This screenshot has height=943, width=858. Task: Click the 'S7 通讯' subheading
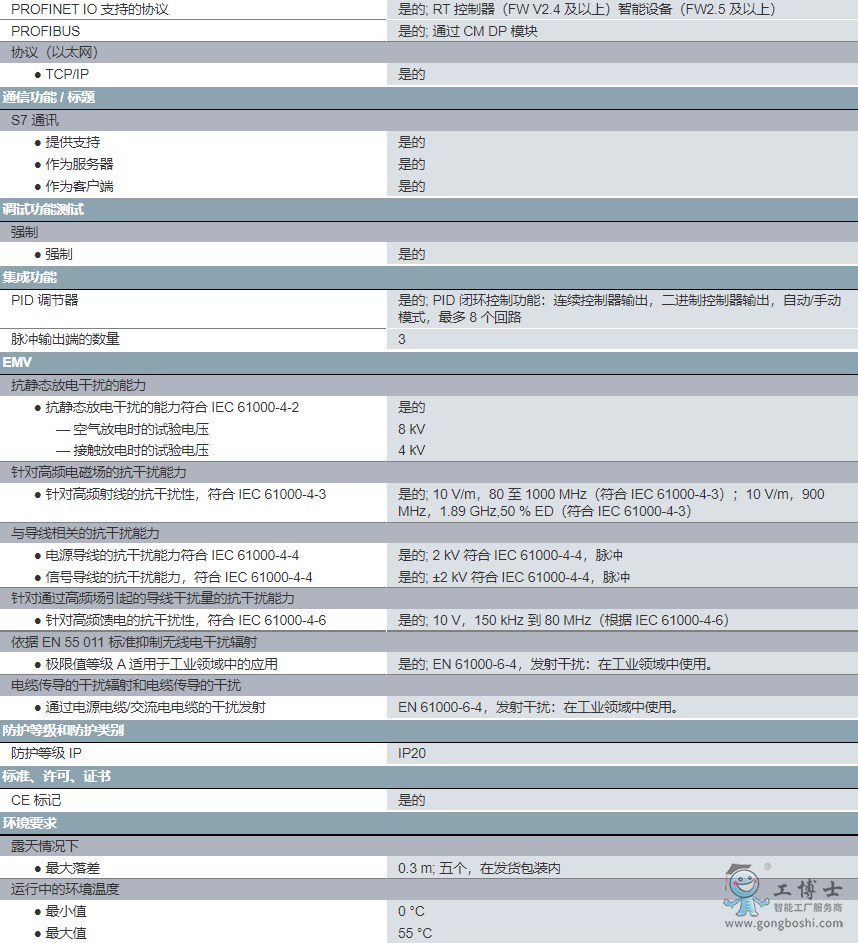[35, 120]
